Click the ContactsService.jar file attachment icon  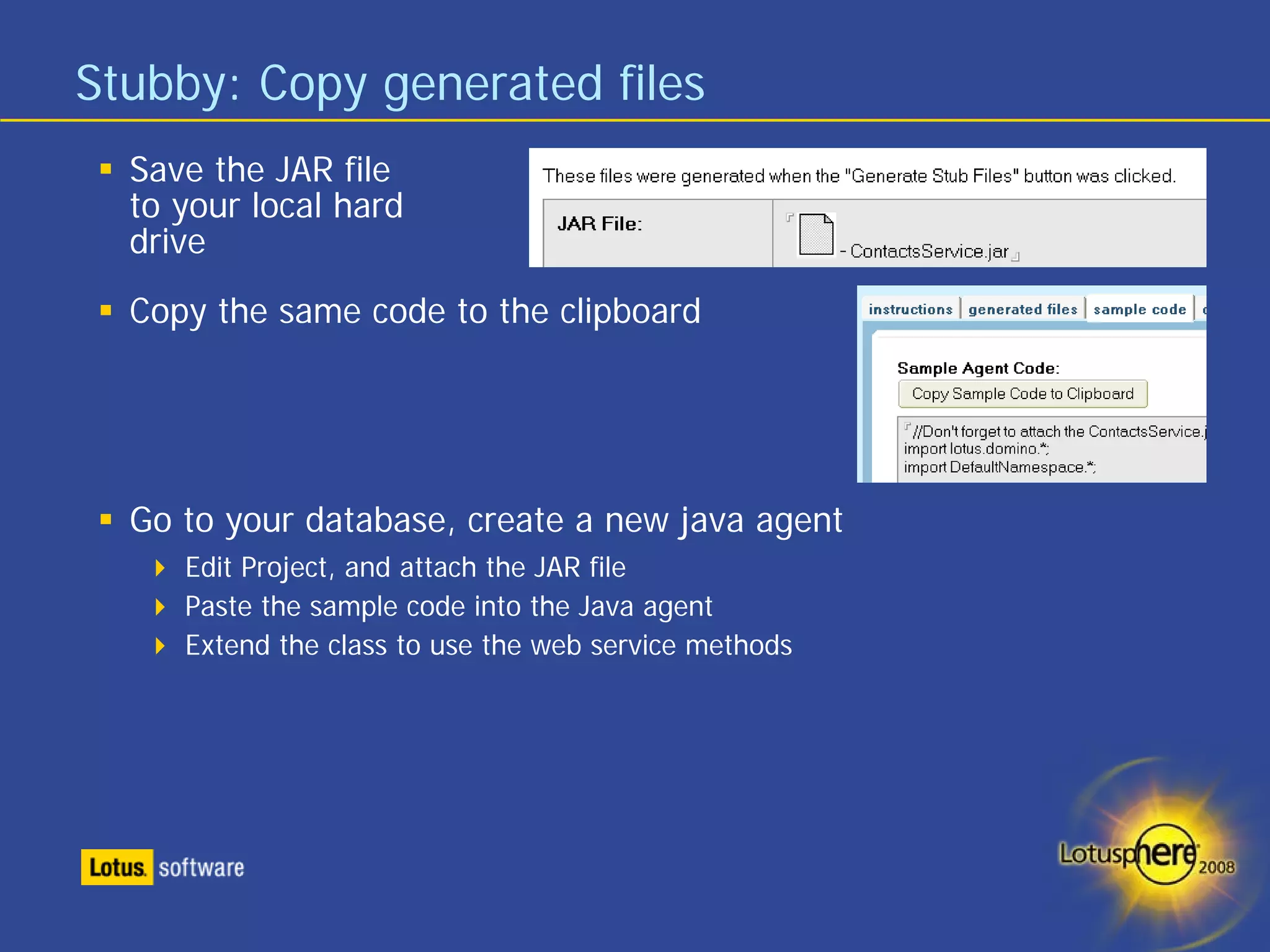816,234
